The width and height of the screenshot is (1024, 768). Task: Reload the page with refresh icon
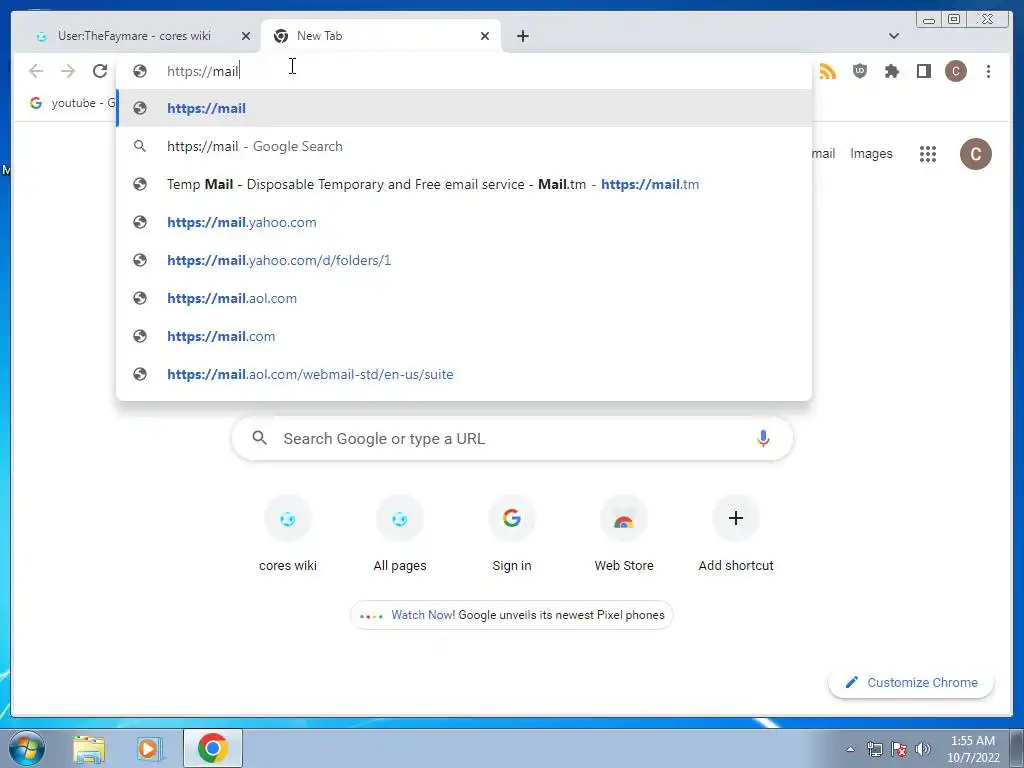pyautogui.click(x=99, y=71)
